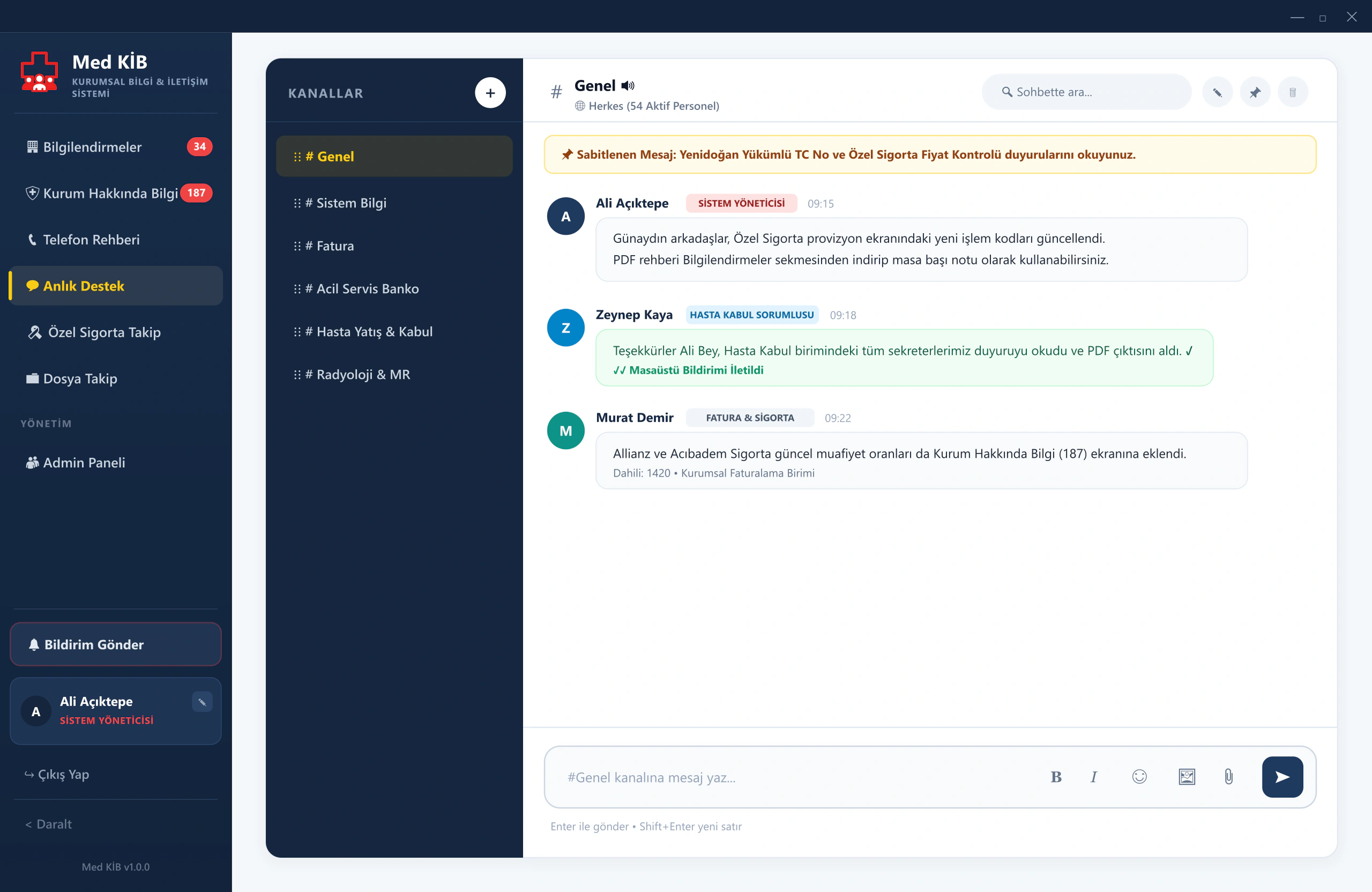Viewport: 1372px width, 892px height.
Task: Open Kurum Hakkında Bilgi page
Action: 116,193
